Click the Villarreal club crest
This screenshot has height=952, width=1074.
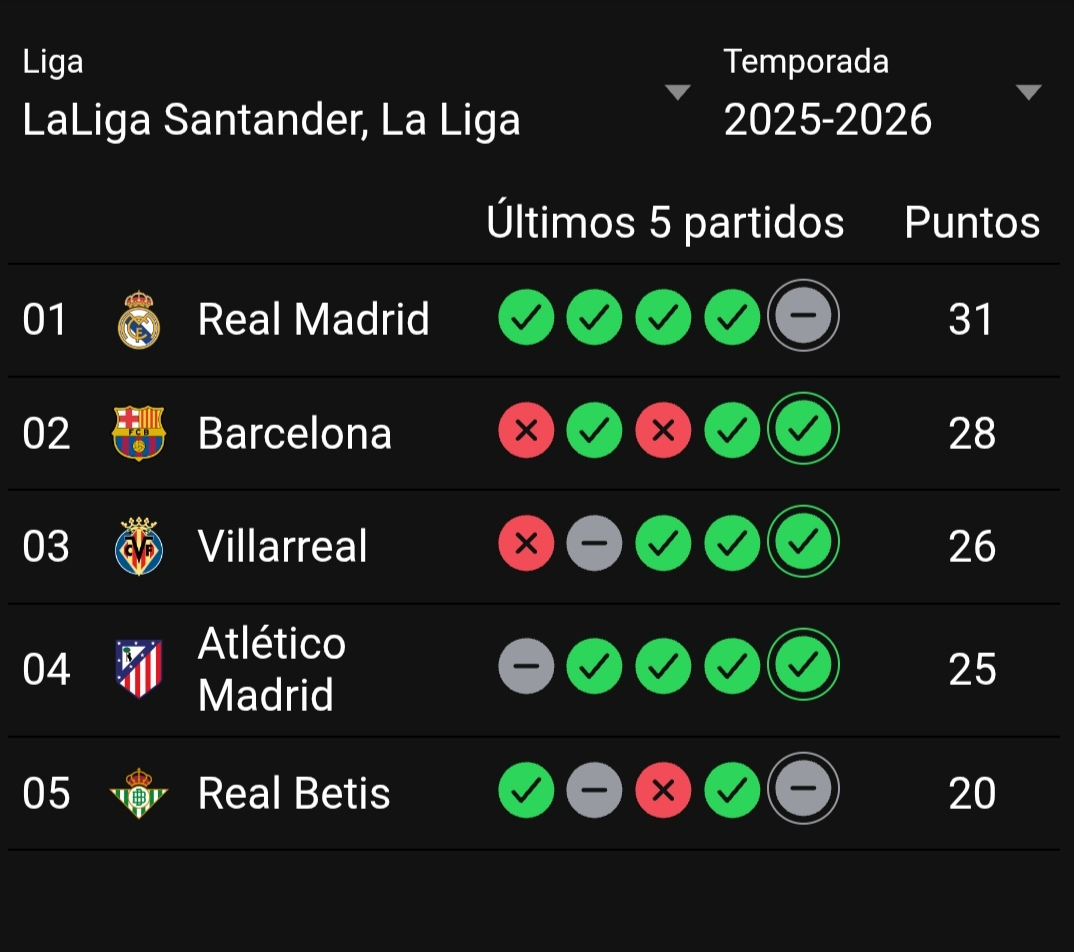pyautogui.click(x=138, y=546)
